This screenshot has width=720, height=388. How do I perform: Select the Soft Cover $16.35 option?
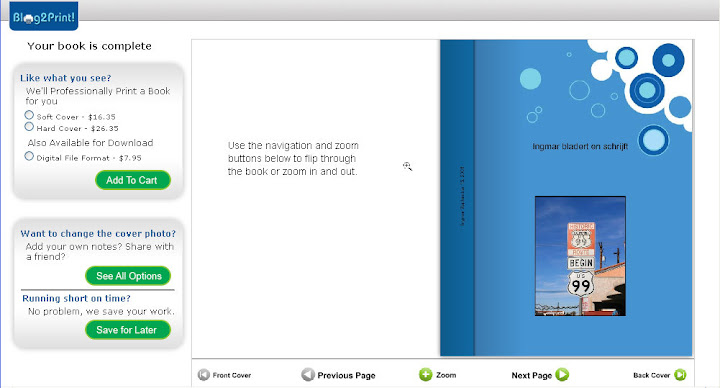click(x=29, y=115)
